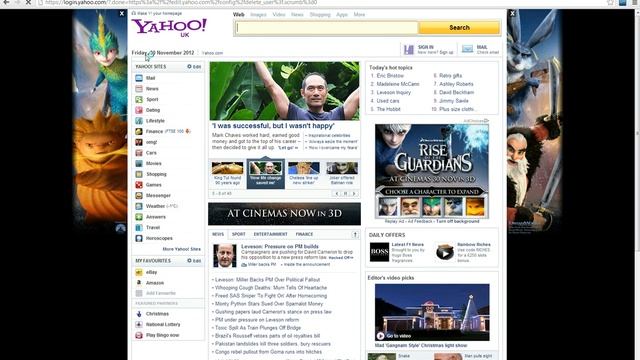Edit the My Favourites list
The height and width of the screenshot is (360, 640).
pos(194,260)
